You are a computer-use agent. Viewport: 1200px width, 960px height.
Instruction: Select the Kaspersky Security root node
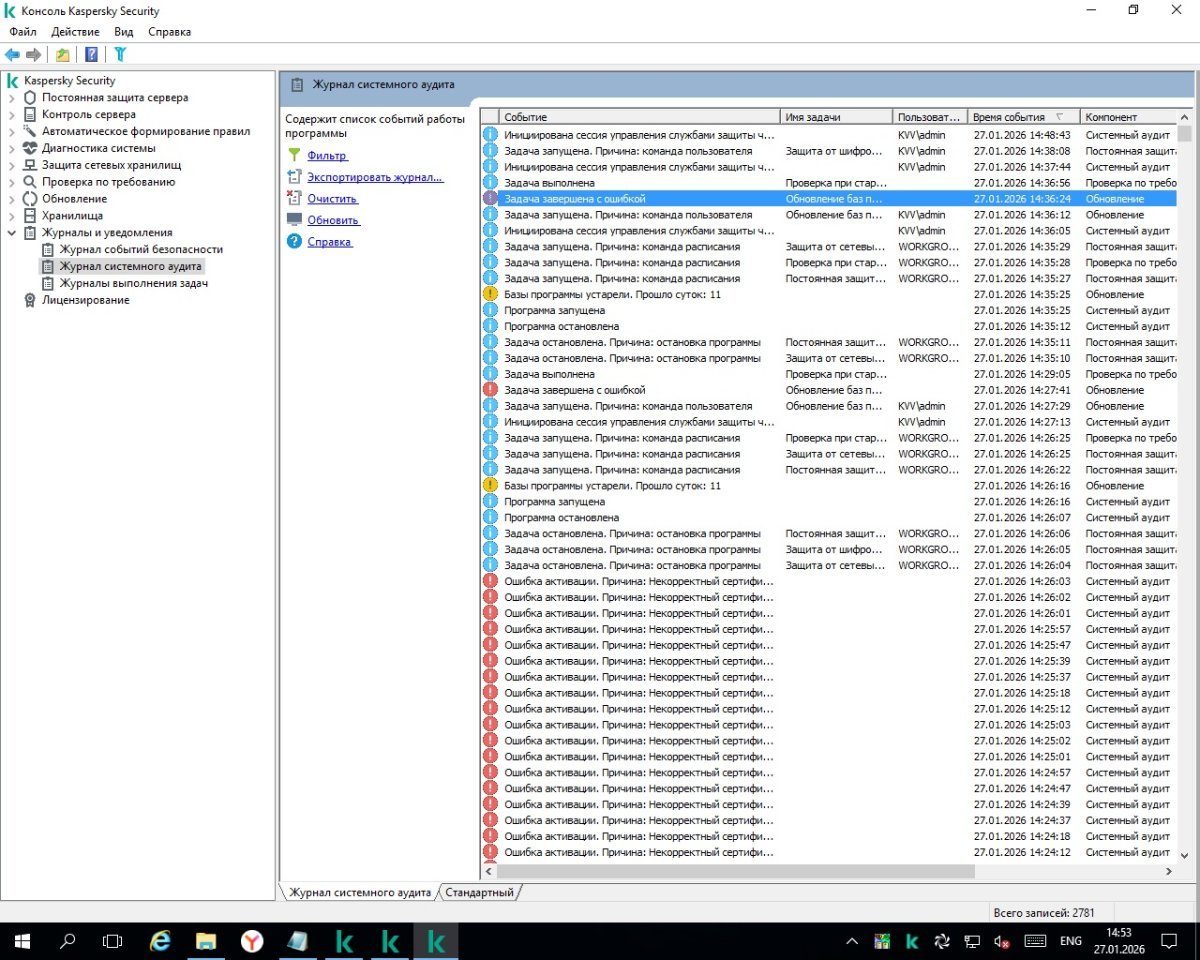[x=69, y=81]
